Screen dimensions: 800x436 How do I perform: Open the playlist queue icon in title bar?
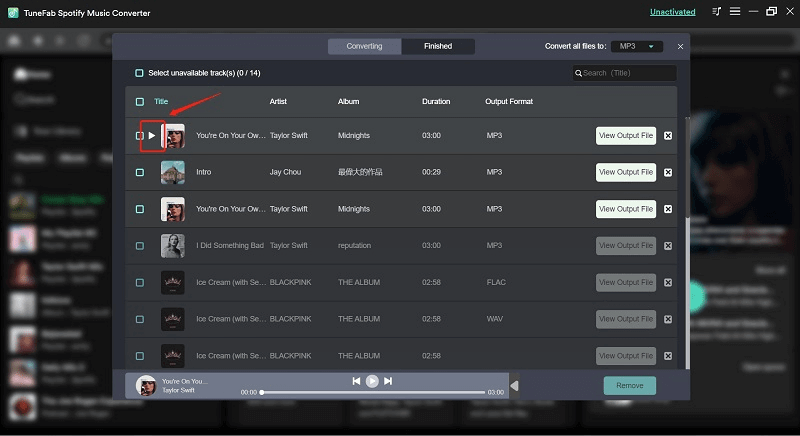(x=717, y=11)
